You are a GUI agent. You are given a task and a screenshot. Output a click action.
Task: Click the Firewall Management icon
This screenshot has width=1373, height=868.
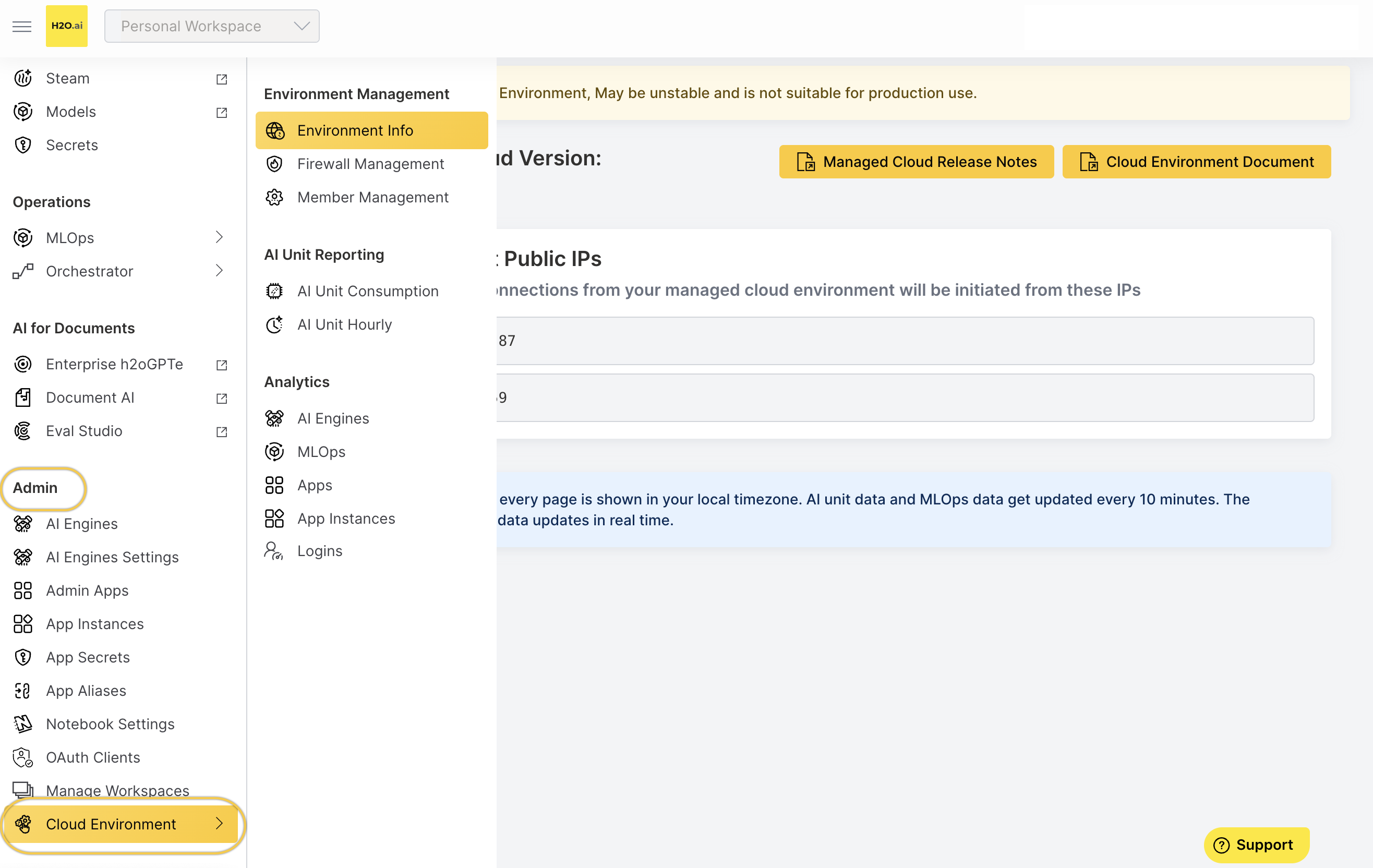[275, 164]
